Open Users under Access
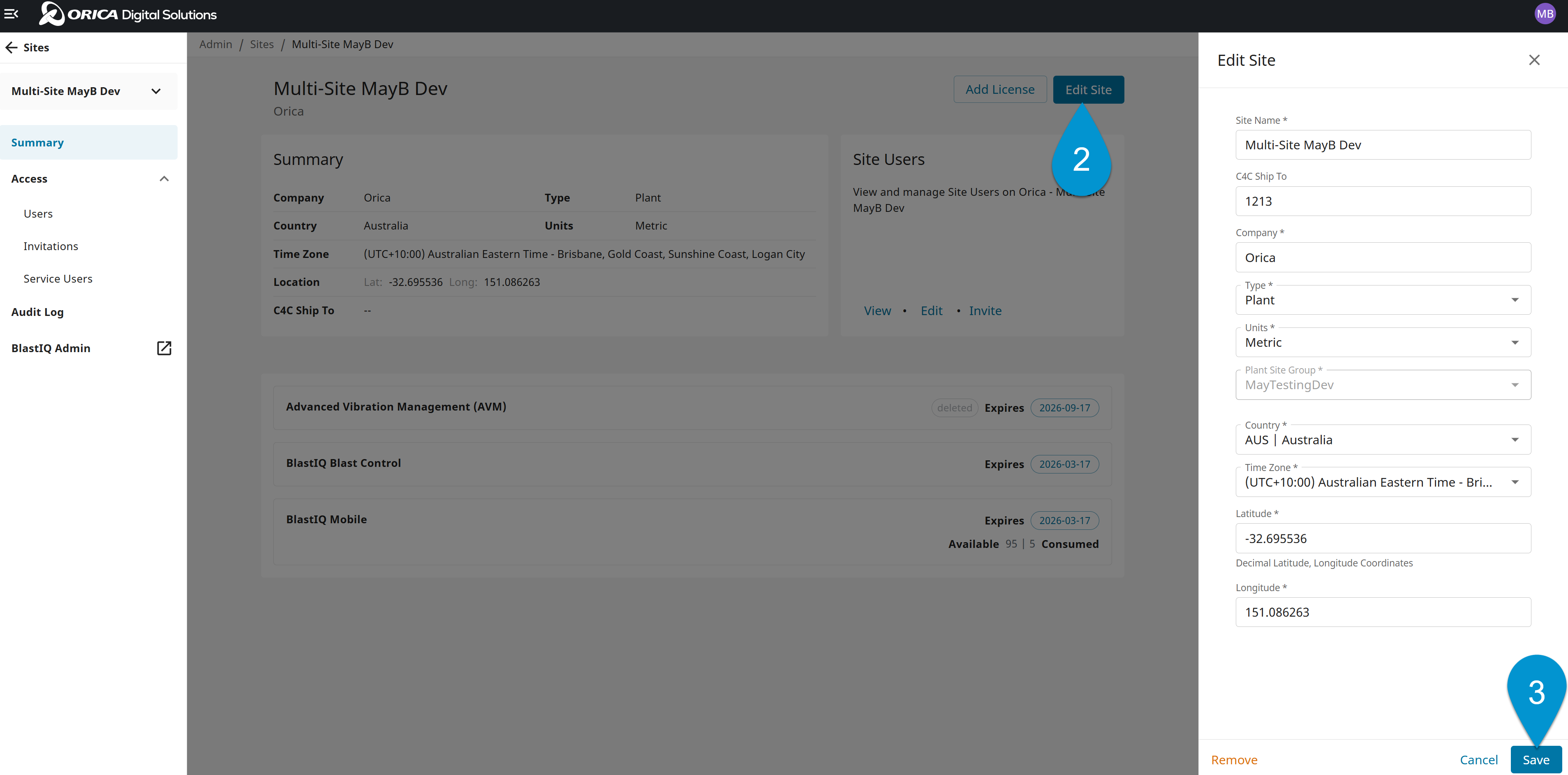Viewport: 1568px width, 775px height. (38, 214)
